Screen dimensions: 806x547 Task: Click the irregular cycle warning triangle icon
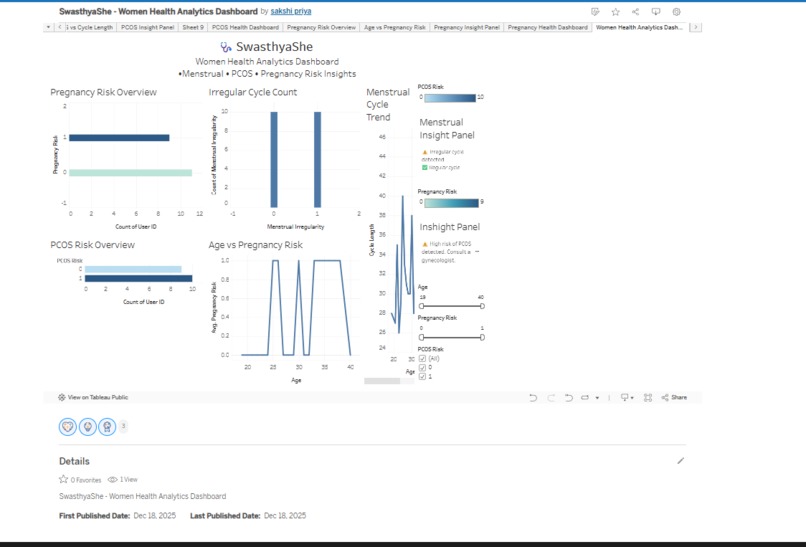point(425,152)
